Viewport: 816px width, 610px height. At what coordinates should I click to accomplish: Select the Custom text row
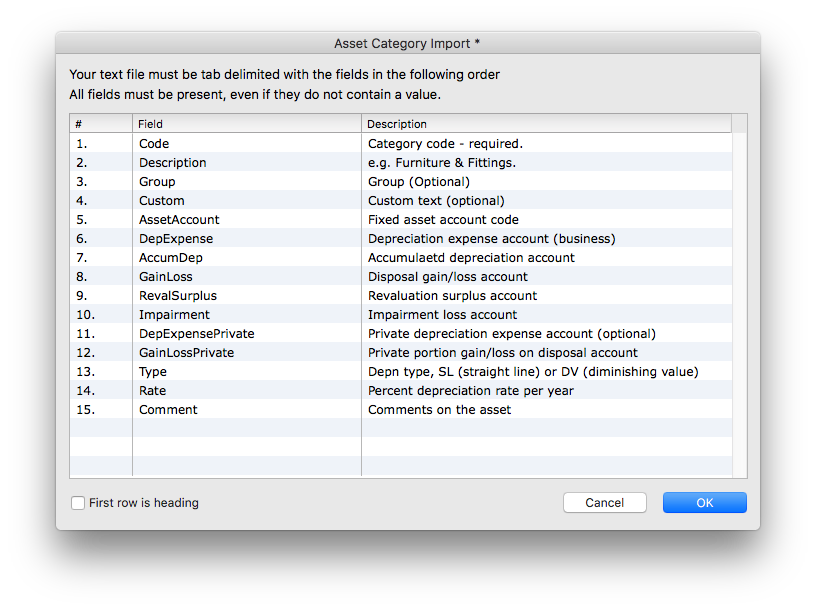click(x=401, y=201)
